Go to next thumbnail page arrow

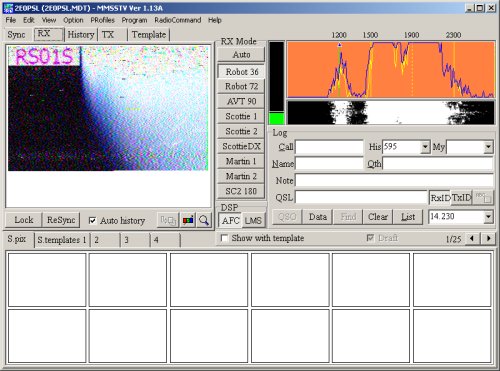(489, 238)
